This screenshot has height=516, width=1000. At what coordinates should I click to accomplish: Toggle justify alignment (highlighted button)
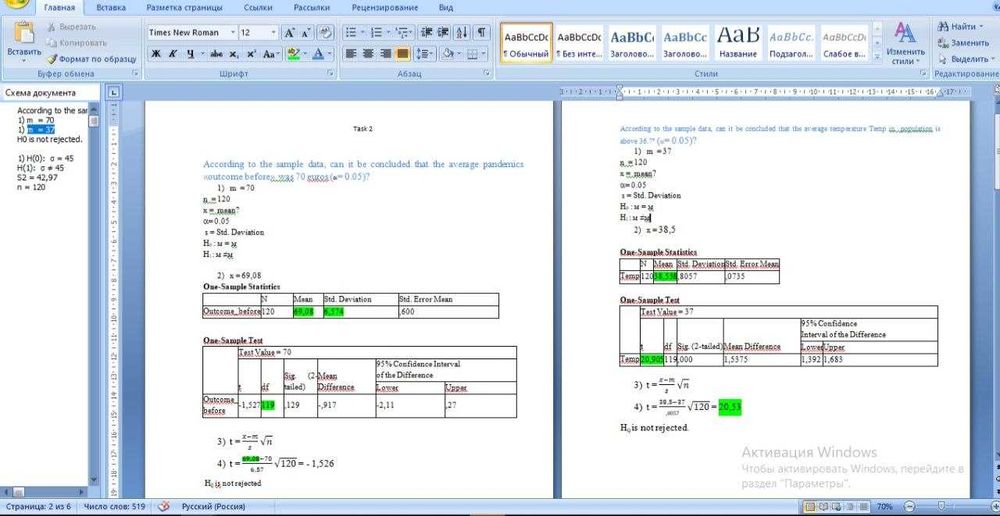402,54
